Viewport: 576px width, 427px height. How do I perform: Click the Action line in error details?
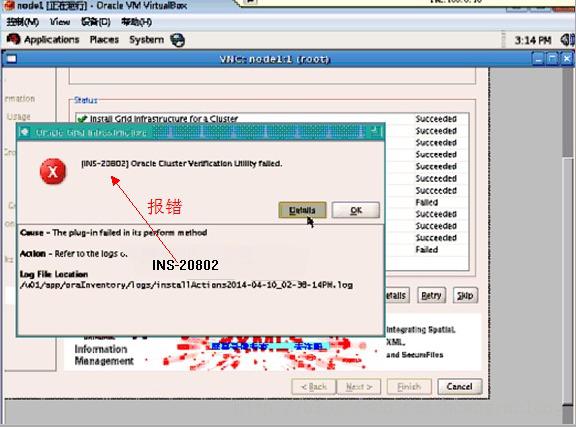tap(73, 254)
